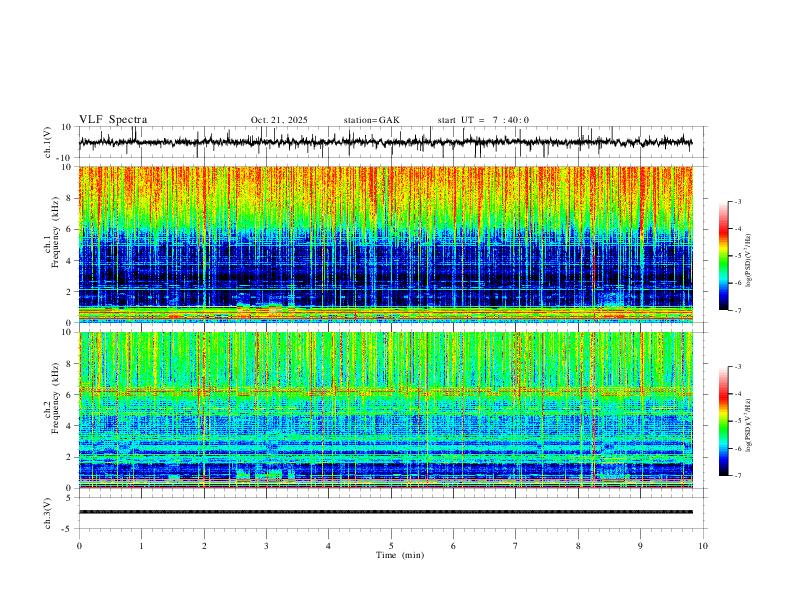Click the ch.2 spectrogram panel

coord(385,410)
